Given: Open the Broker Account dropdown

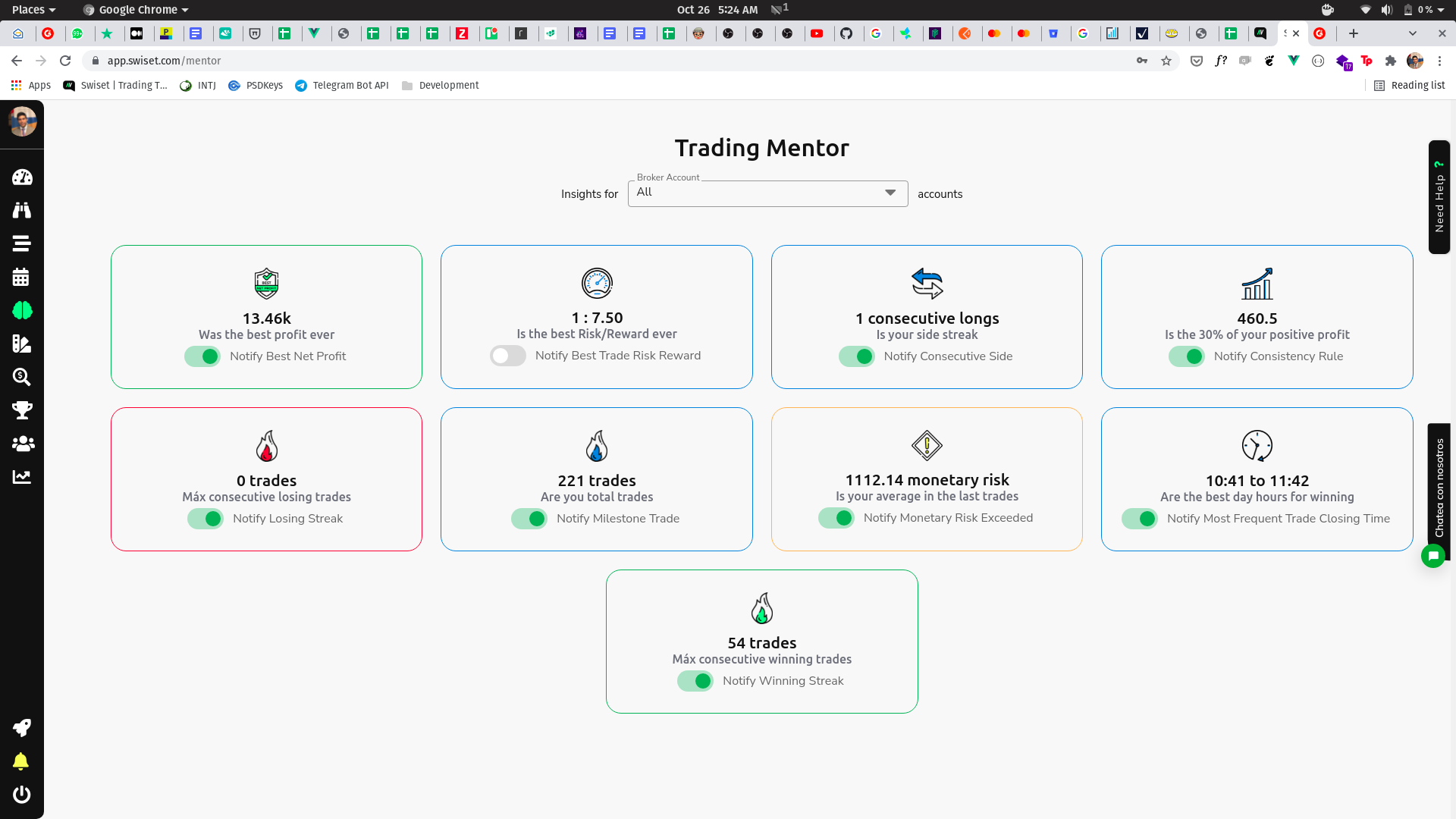Looking at the screenshot, I should tap(767, 193).
